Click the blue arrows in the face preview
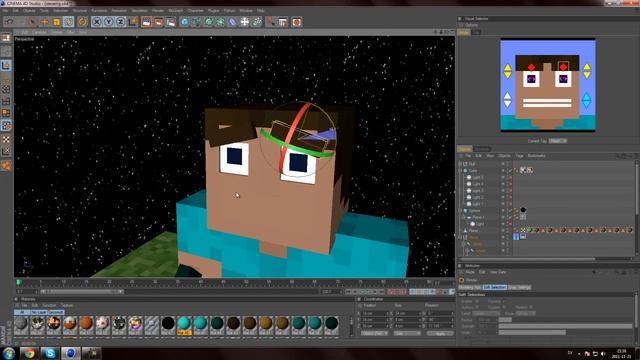Image resolution: width=640 pixels, height=360 pixels. [586, 100]
